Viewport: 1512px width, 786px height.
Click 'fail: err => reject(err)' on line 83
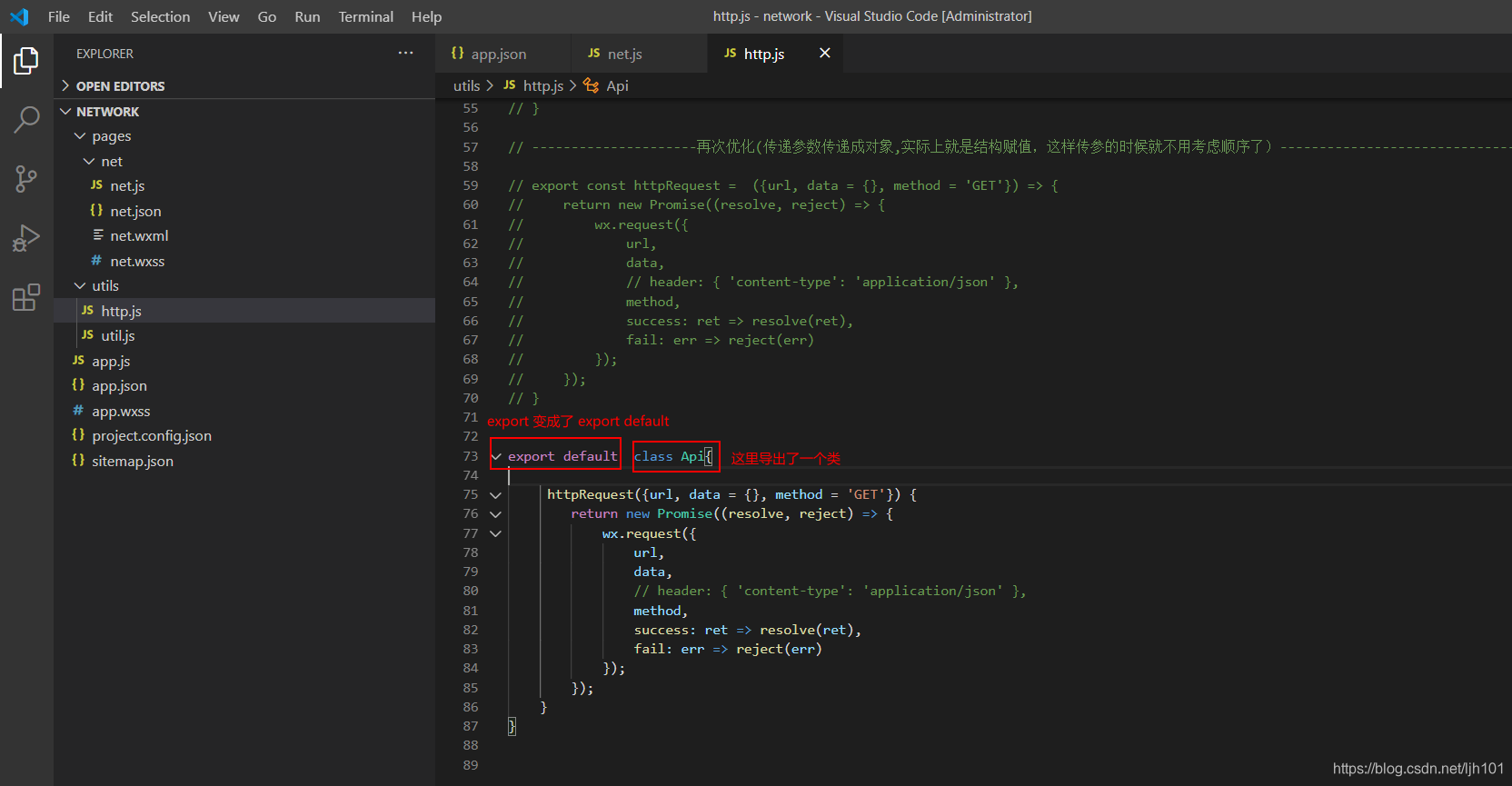tap(728, 649)
